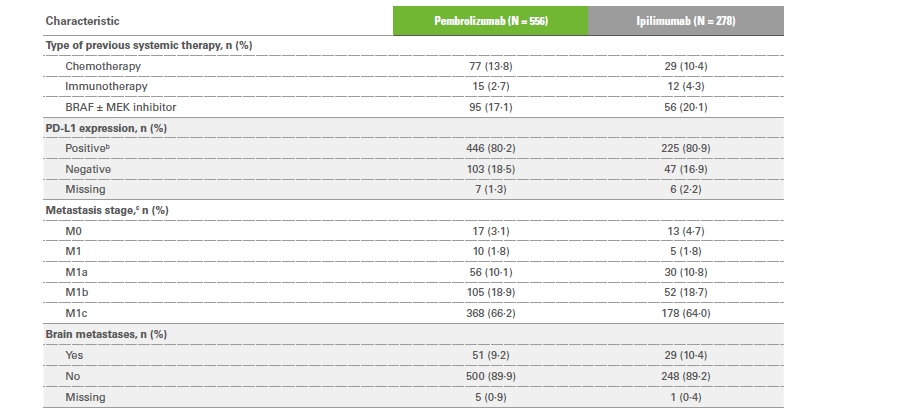Click the 368 (66·2) M1c value
The image size is (923, 413).
tap(490, 314)
